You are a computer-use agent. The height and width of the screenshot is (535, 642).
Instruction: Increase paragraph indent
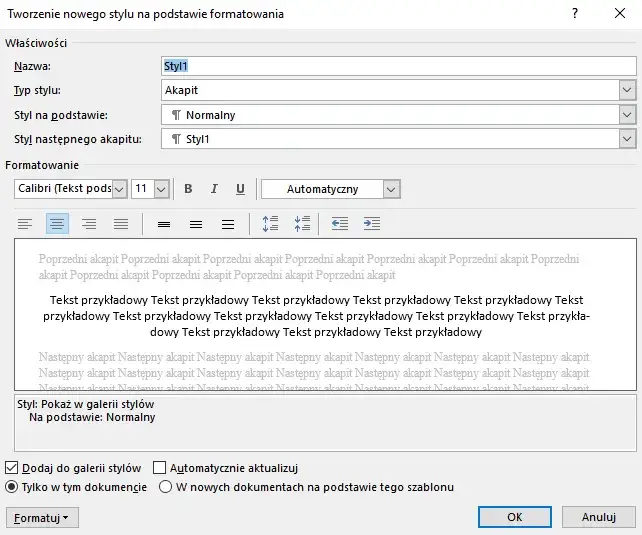tap(372, 224)
